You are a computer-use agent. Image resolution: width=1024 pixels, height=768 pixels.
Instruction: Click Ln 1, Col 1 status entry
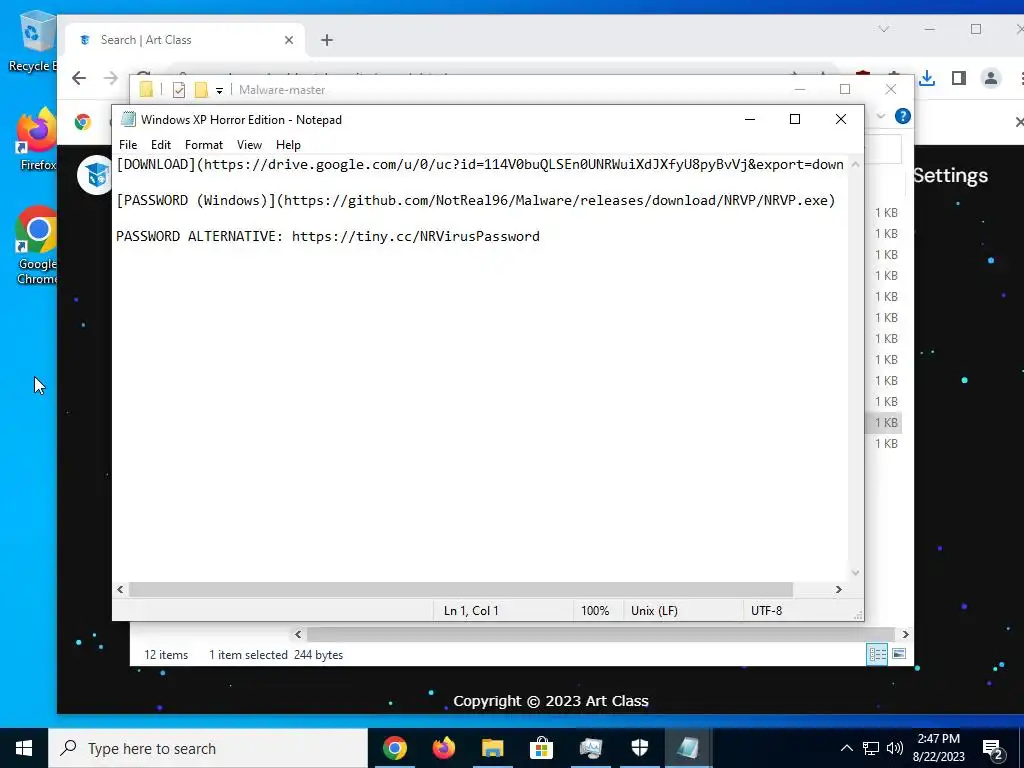tap(471, 611)
